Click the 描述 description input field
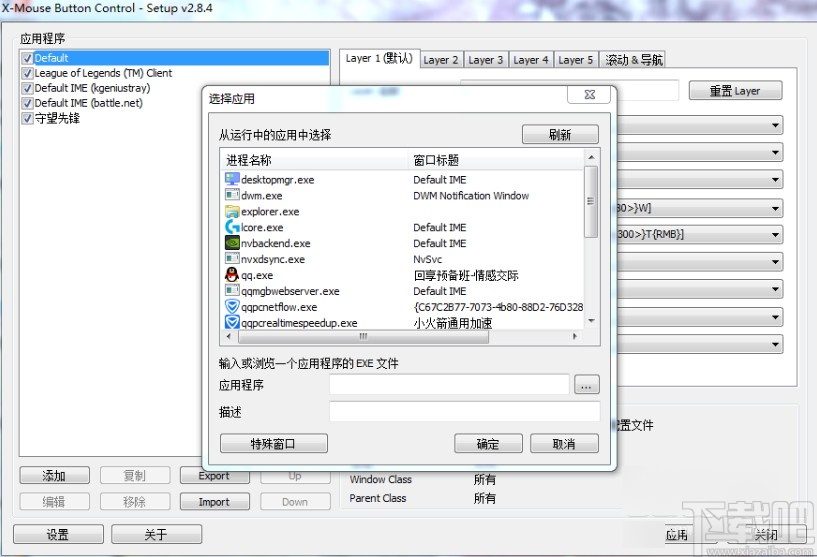Image resolution: width=817 pixels, height=557 pixels. point(465,412)
